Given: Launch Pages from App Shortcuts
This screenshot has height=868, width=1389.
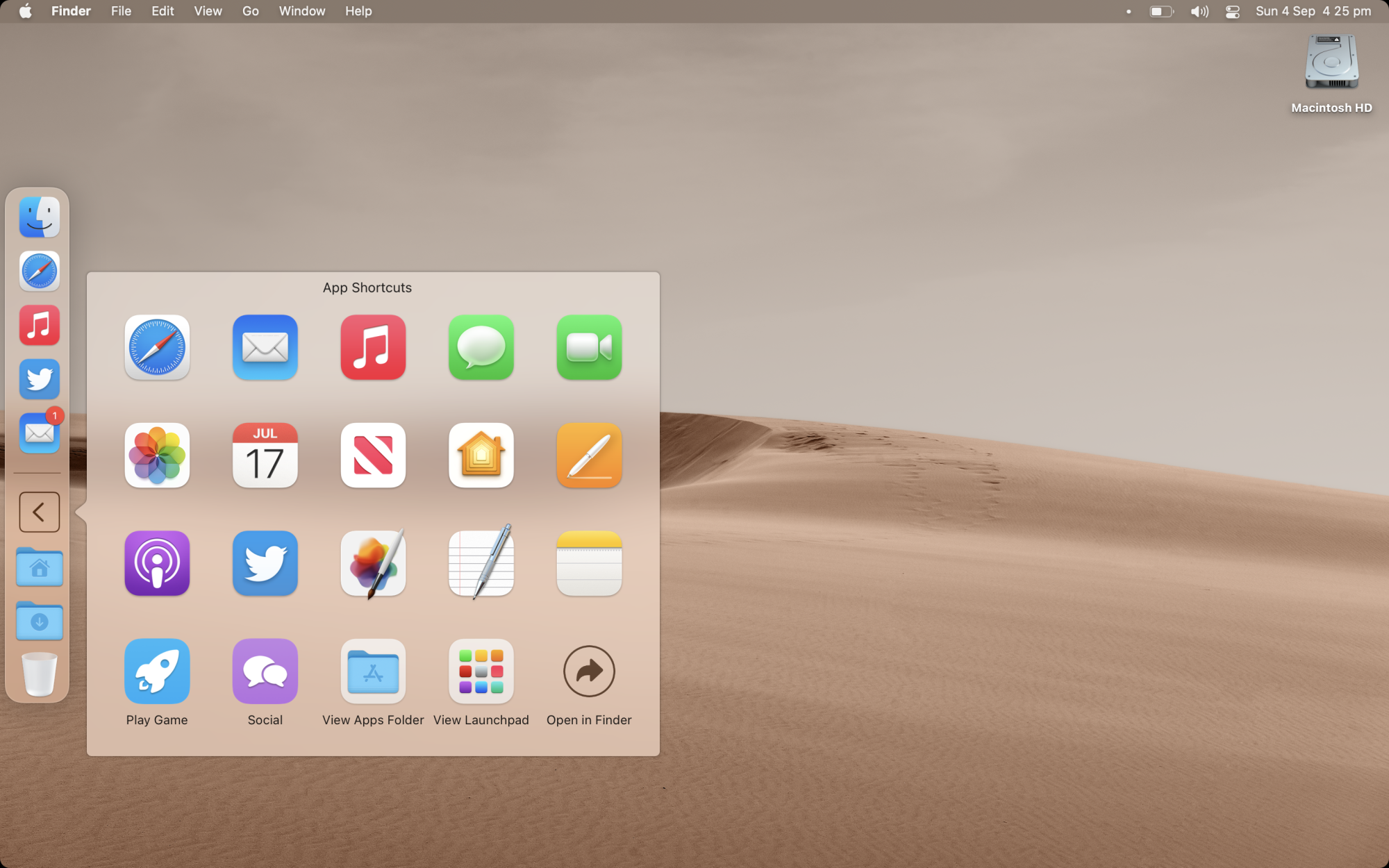Looking at the screenshot, I should (589, 456).
